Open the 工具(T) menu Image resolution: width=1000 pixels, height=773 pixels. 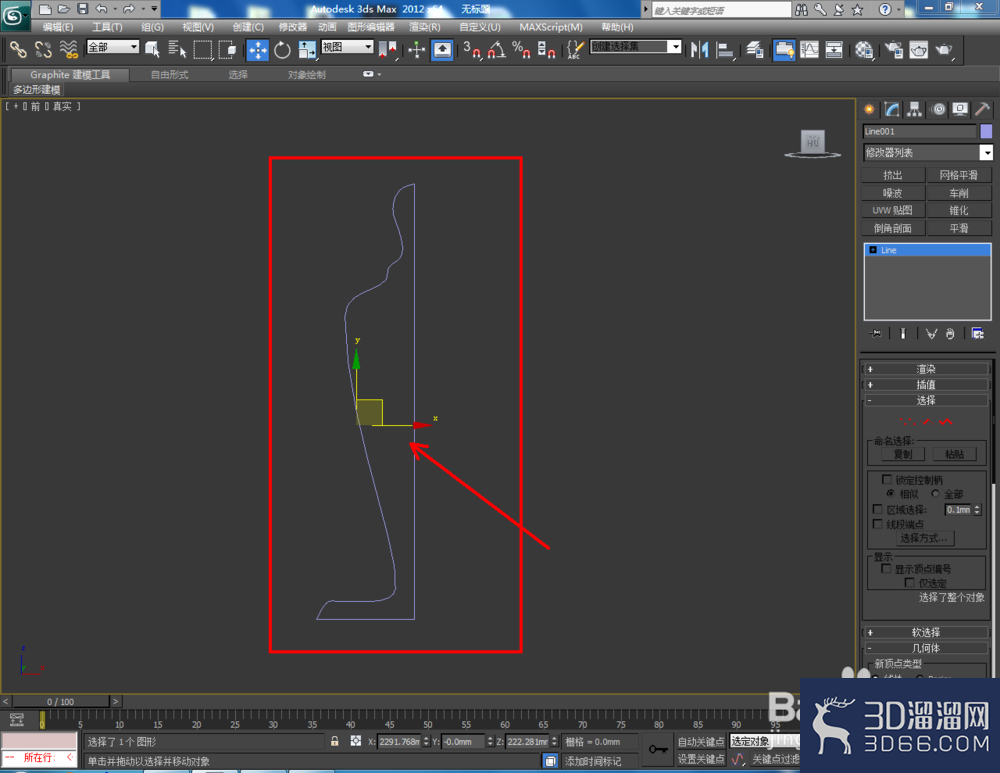[107, 27]
